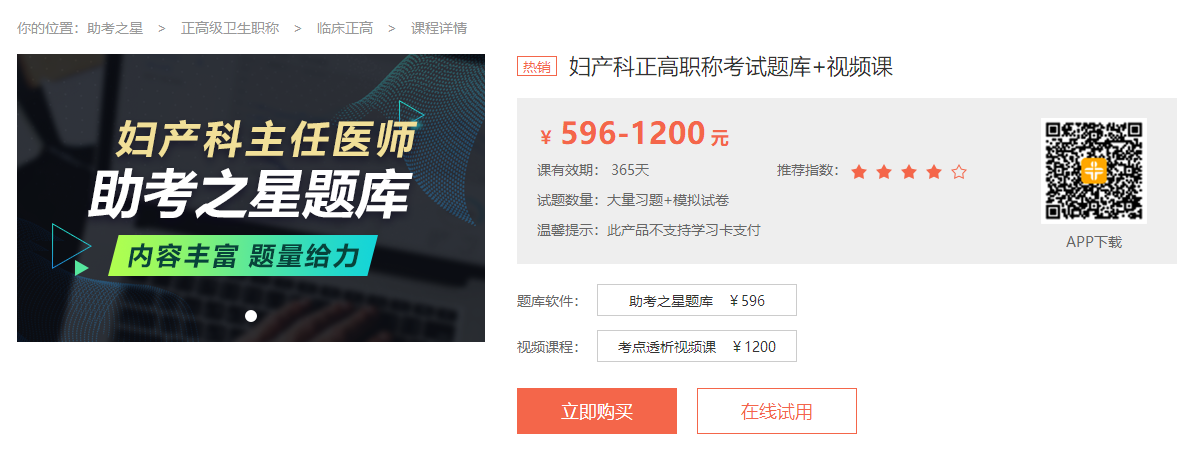Viewport: 1186px width, 451px height.
Task: Click the green play triangle on banner
Action: [81, 267]
